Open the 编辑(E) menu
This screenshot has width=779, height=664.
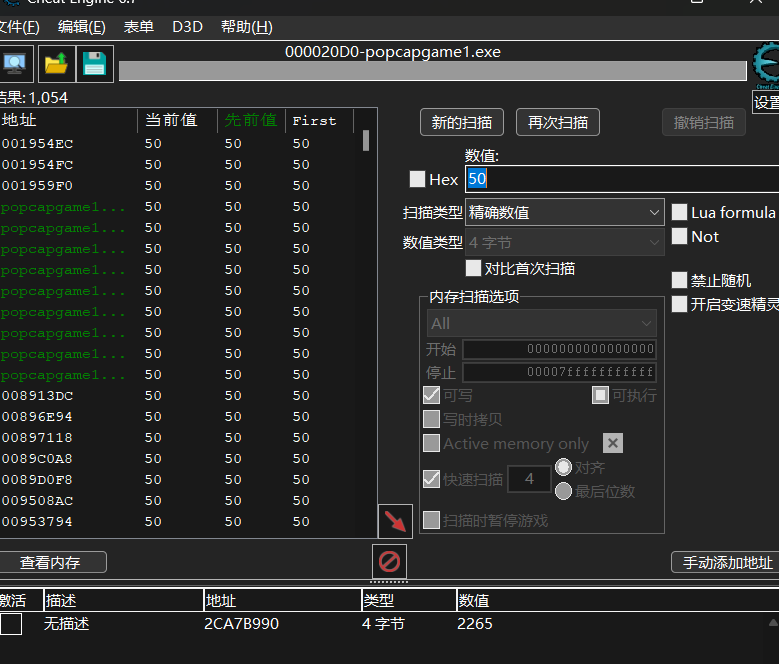click(81, 27)
